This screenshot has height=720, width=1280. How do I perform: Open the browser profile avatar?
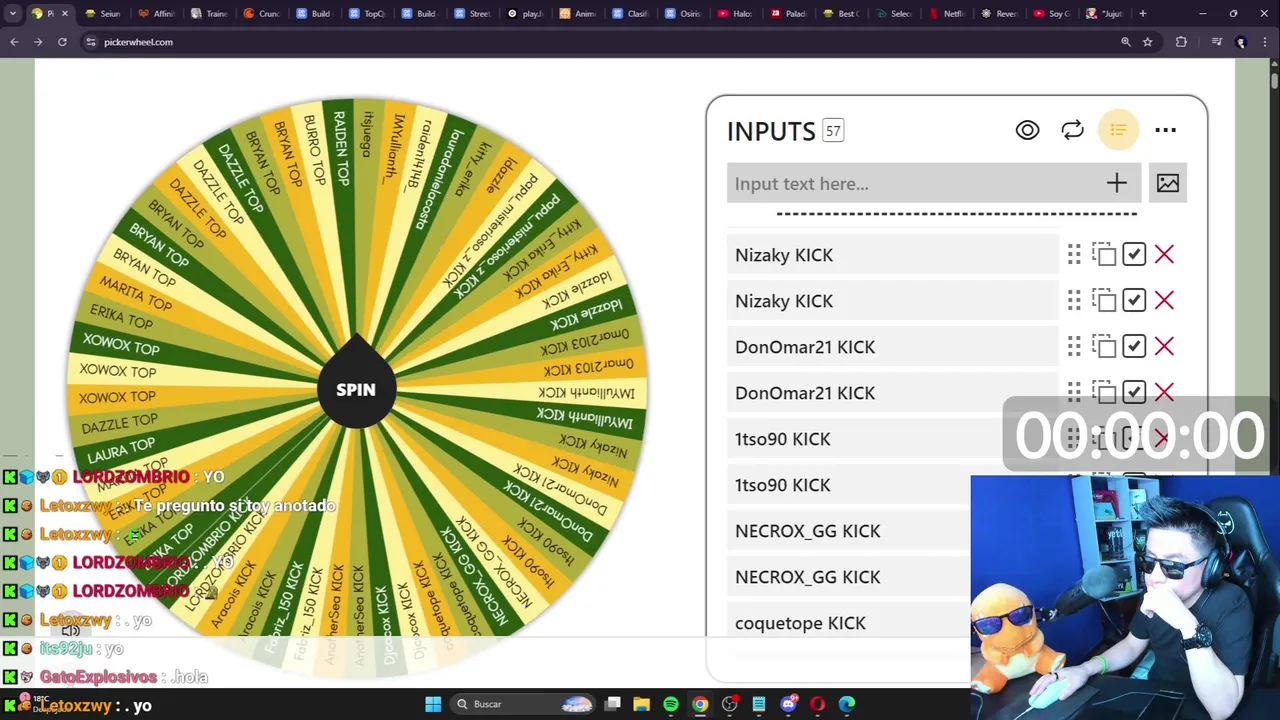(x=1241, y=42)
